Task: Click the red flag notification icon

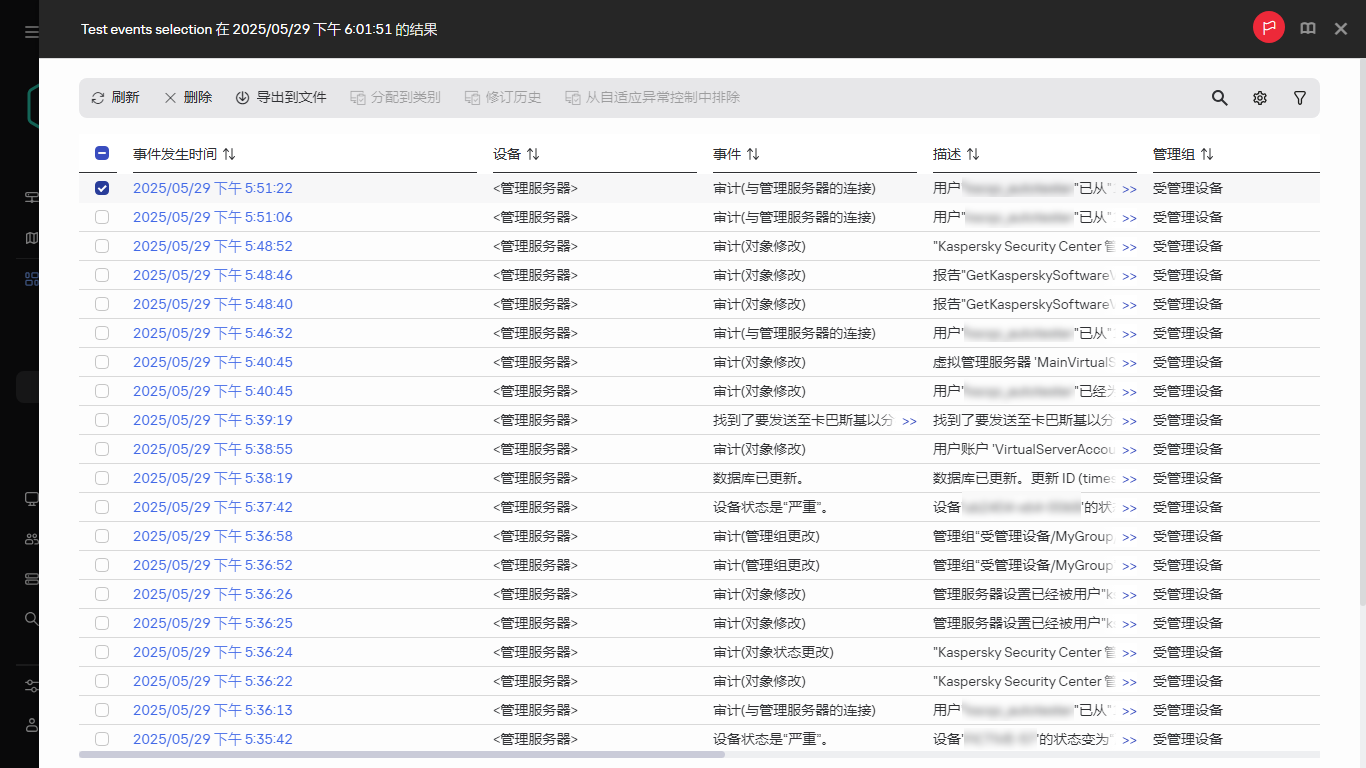Action: pos(1268,28)
